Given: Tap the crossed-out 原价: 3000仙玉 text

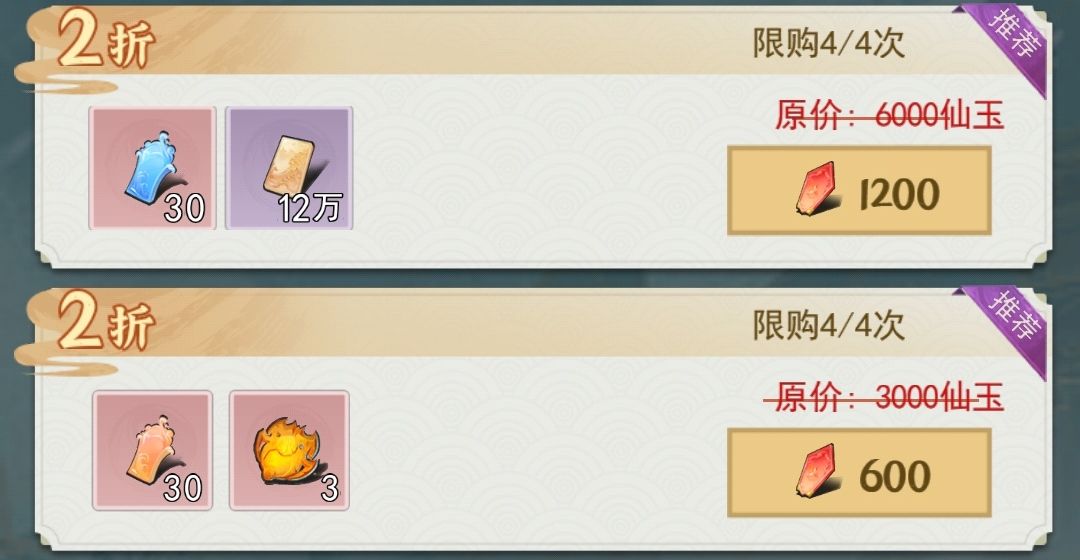Looking at the screenshot, I should (884, 397).
